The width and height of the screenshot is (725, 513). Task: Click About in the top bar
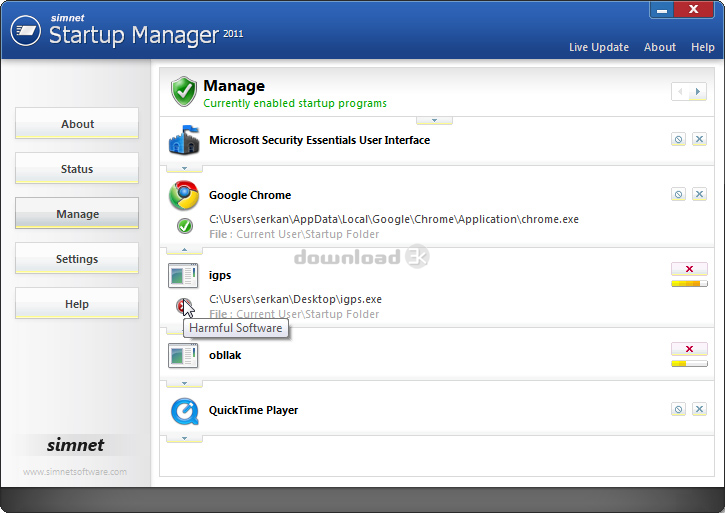pos(660,47)
